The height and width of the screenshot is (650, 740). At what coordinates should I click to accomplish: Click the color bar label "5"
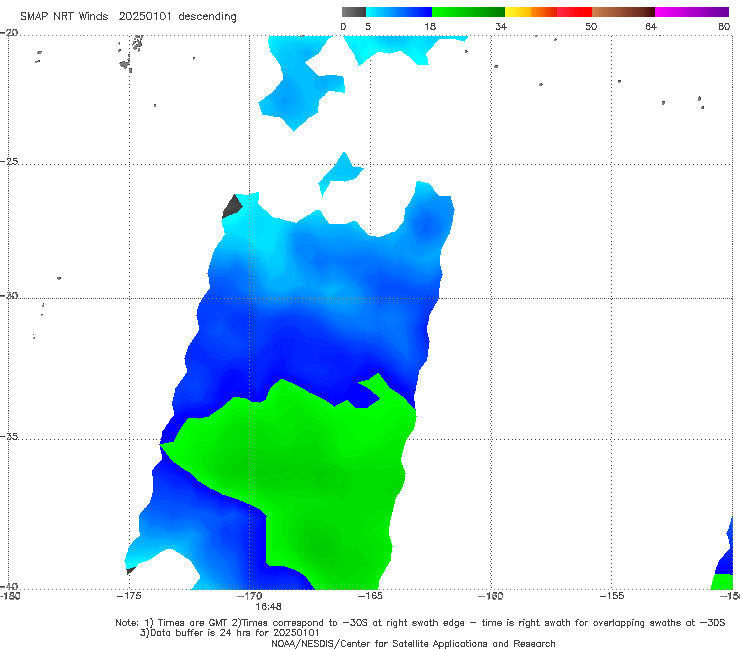click(x=368, y=26)
